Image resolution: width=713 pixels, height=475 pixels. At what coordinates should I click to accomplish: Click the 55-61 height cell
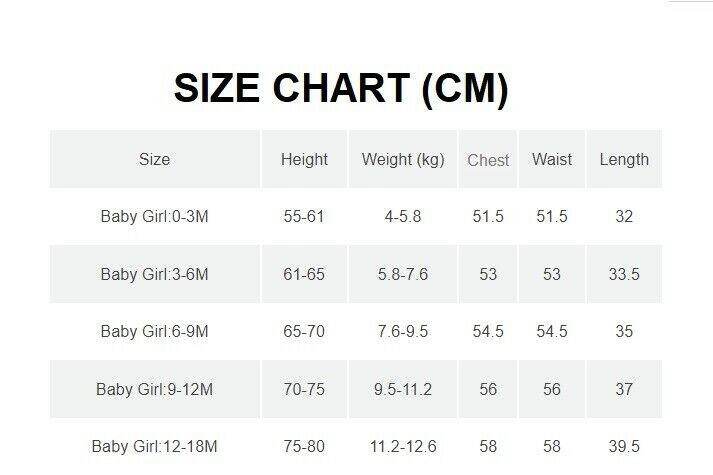(x=304, y=216)
